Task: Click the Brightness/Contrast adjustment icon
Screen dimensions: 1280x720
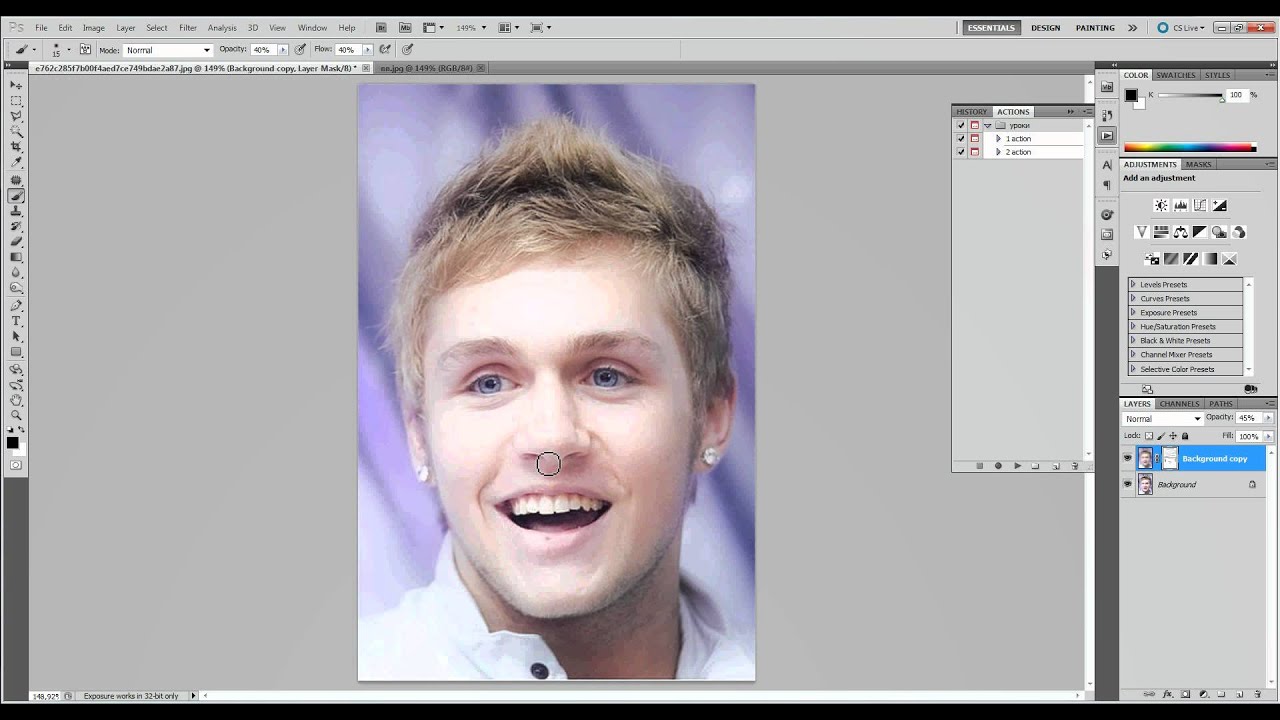Action: (x=1161, y=205)
